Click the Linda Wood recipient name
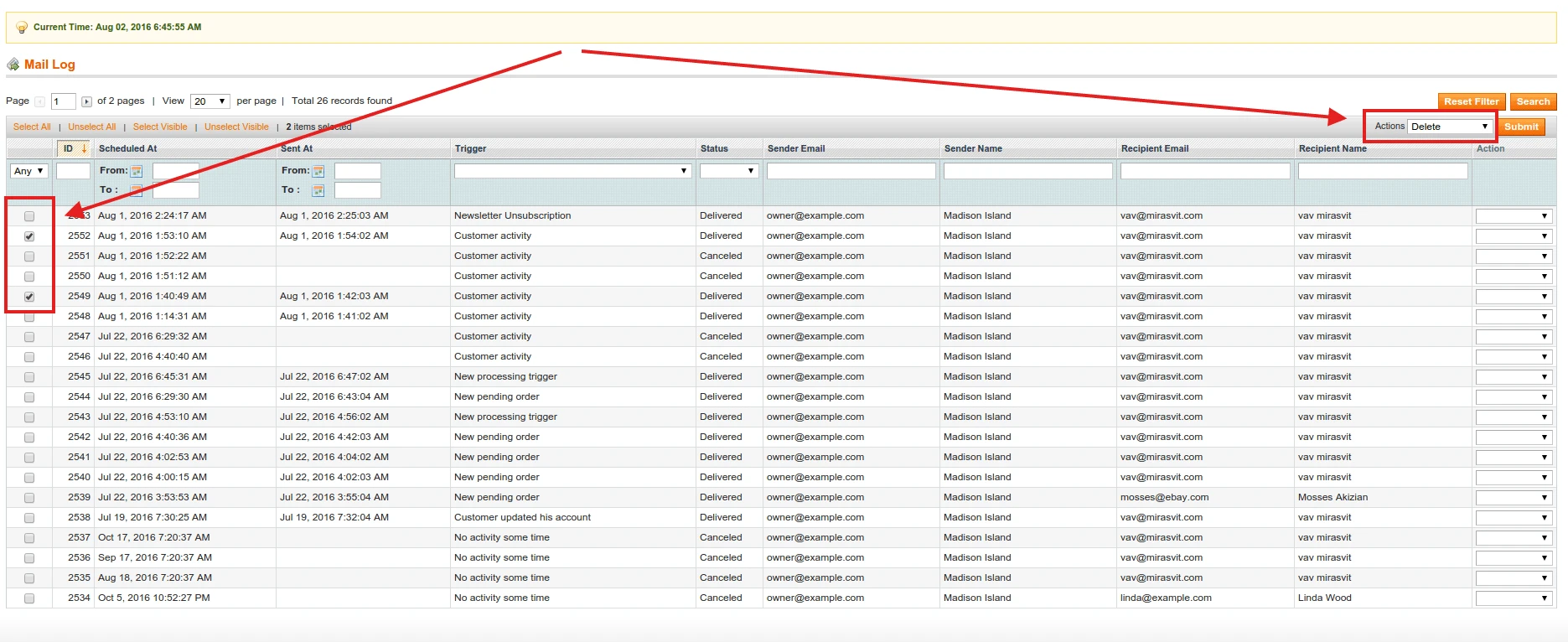The width and height of the screenshot is (1568, 642). [1325, 598]
